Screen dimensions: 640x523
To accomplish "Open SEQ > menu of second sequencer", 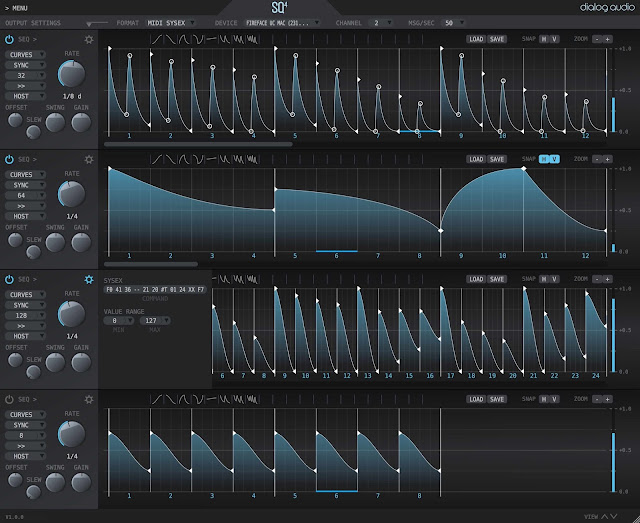I will [27, 159].
